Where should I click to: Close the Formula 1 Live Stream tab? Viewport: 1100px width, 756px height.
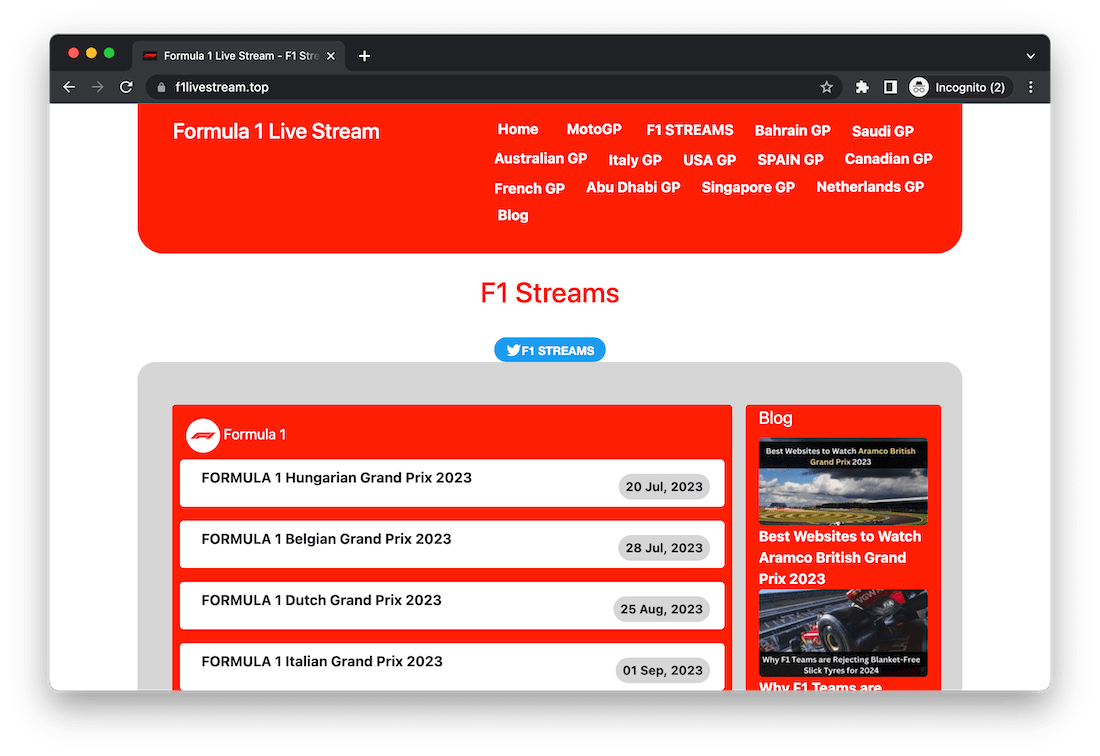330,56
